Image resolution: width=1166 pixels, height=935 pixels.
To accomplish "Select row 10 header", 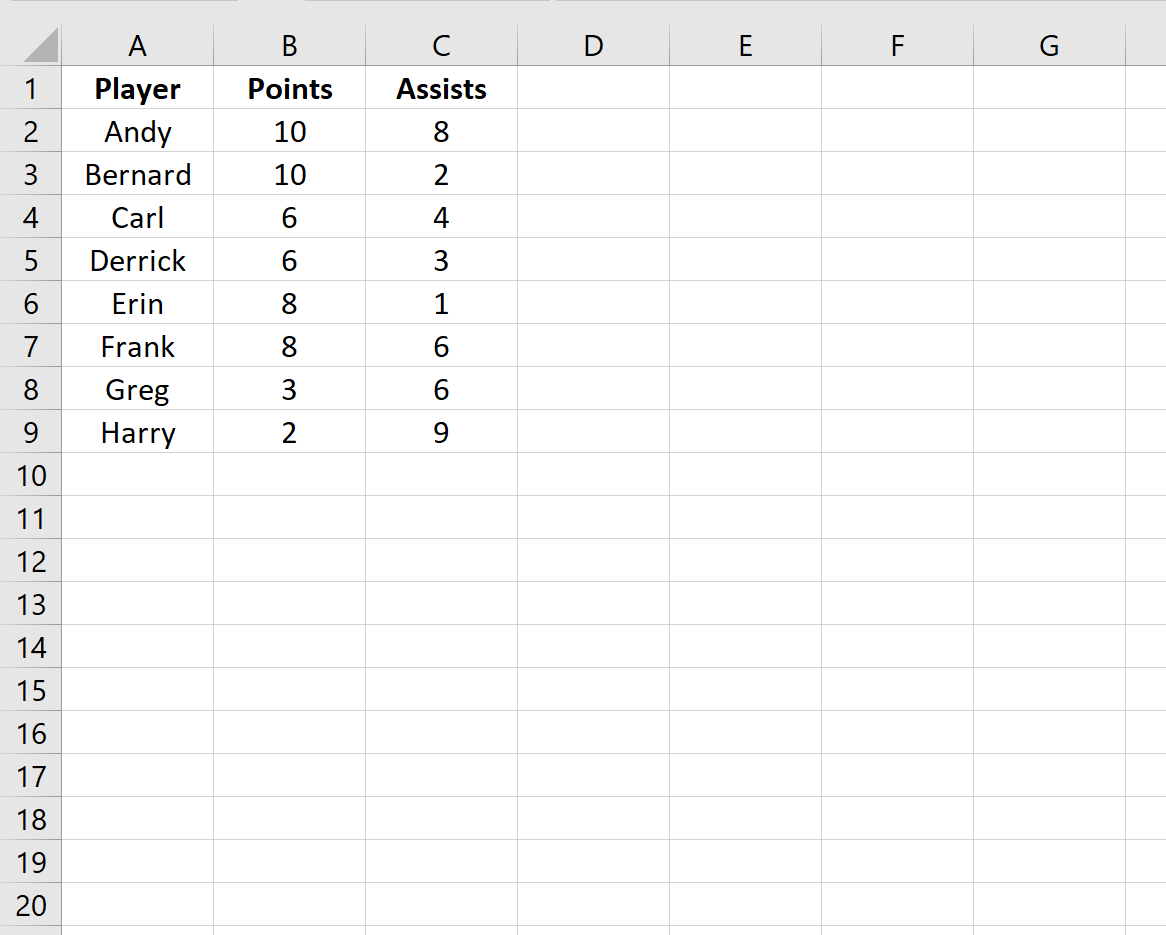I will pyautogui.click(x=31, y=476).
